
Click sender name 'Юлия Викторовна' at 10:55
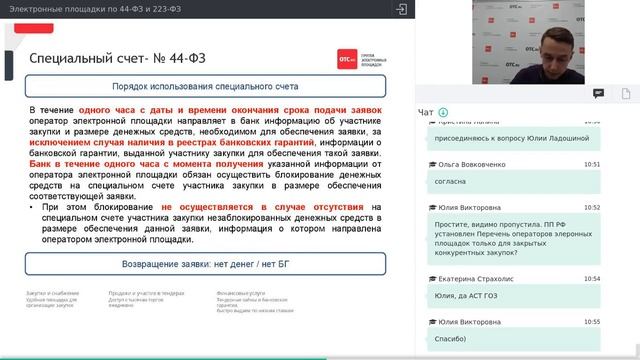[x=469, y=322]
